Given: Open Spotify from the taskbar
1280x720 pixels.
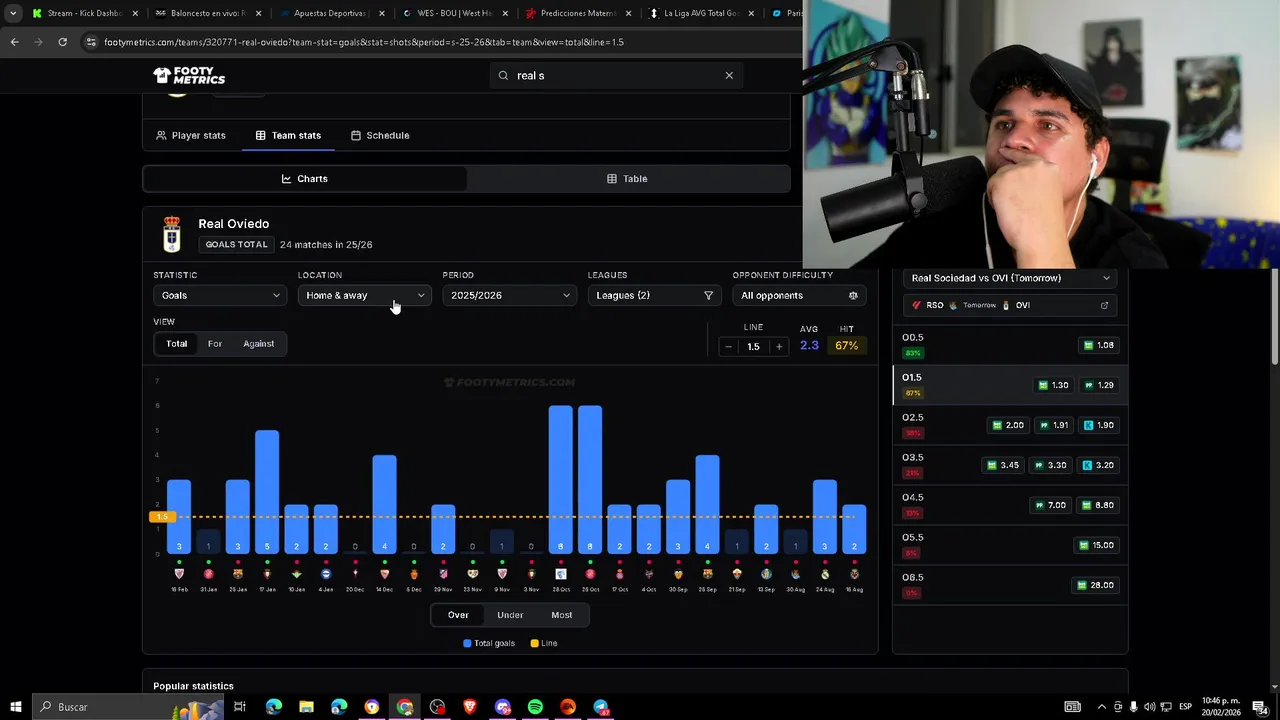Looking at the screenshot, I should 535,707.
